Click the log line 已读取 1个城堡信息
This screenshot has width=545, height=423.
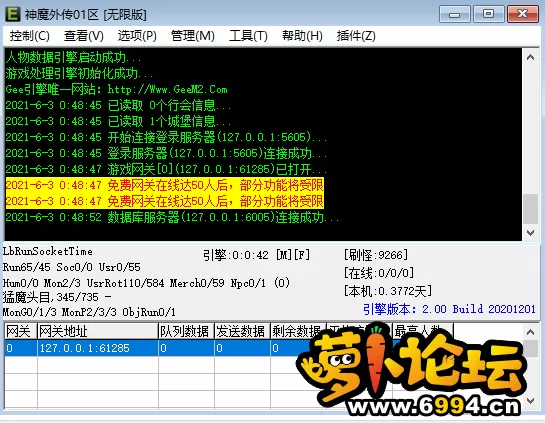point(118,121)
